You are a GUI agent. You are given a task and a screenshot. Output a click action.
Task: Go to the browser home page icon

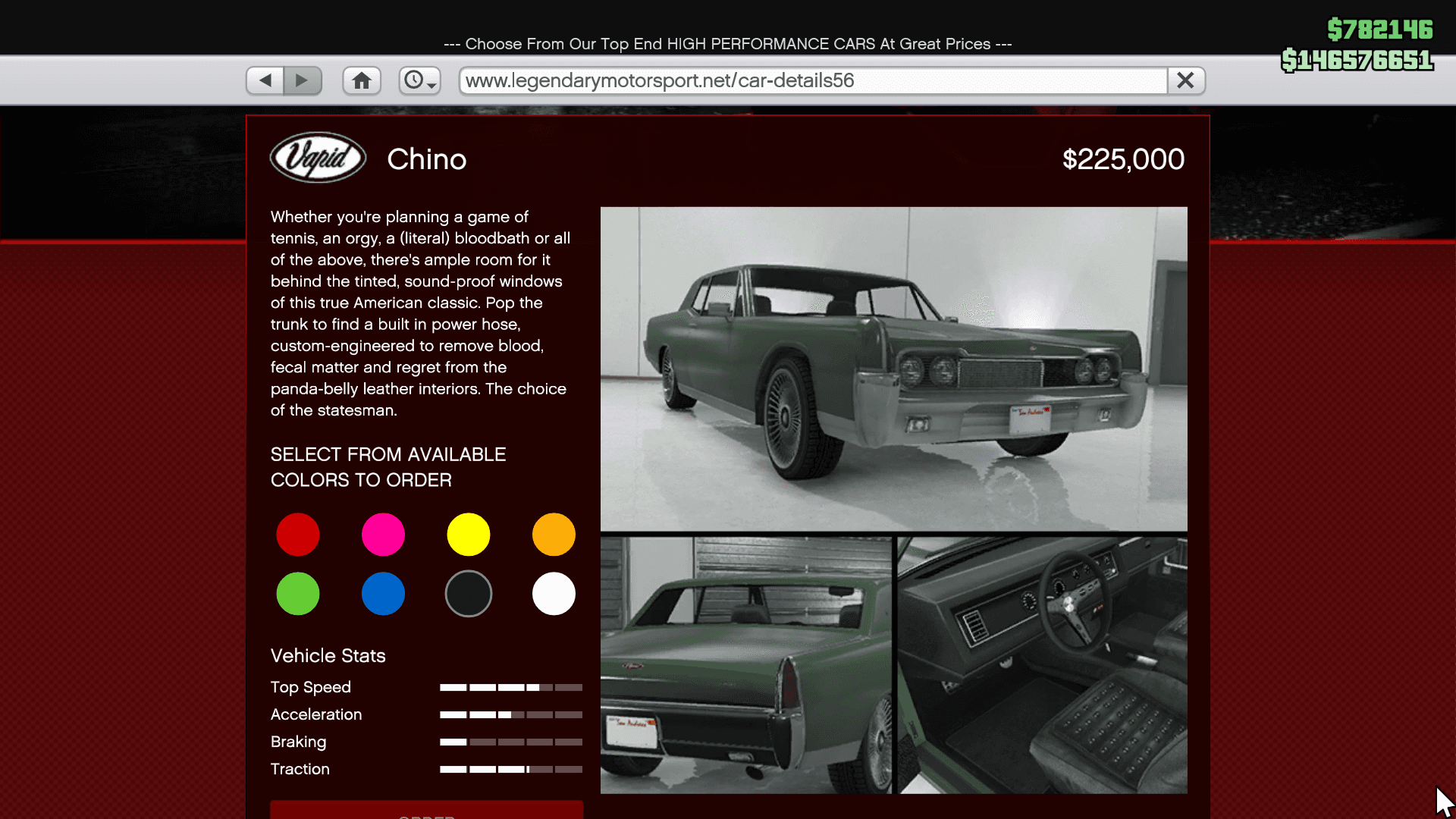point(362,80)
